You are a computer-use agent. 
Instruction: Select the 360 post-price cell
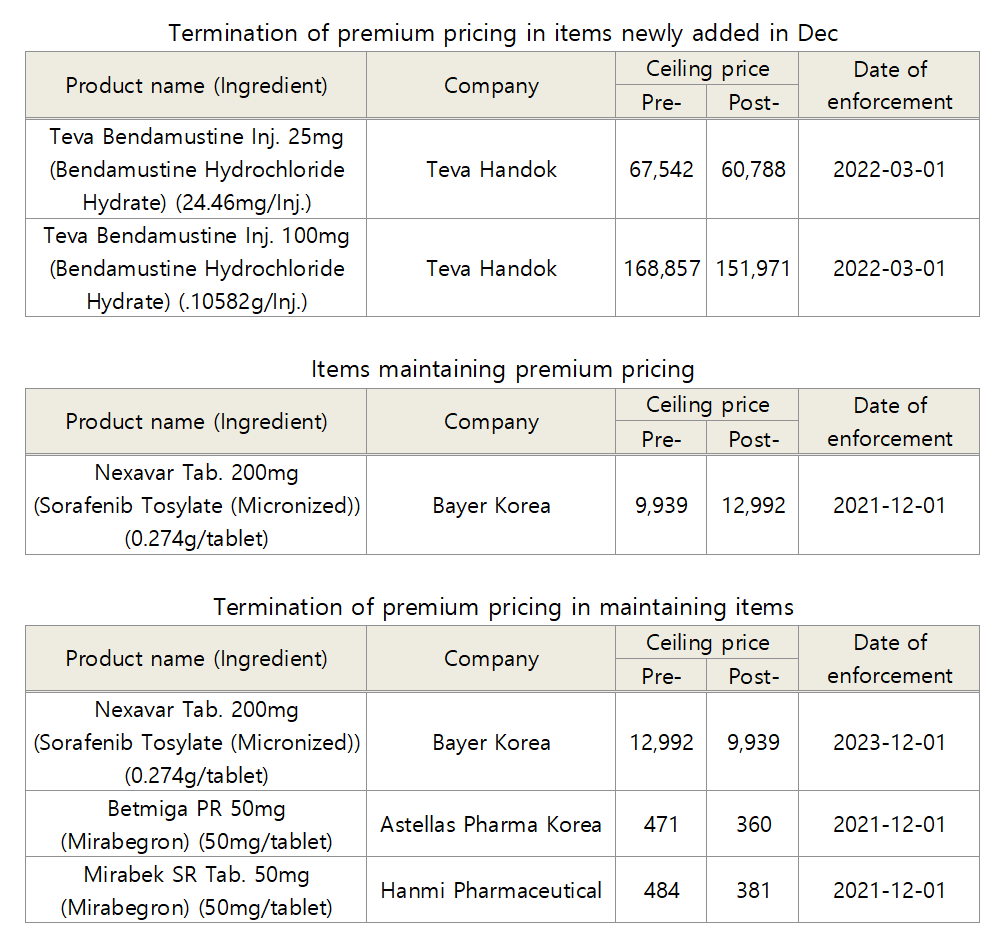tap(753, 824)
